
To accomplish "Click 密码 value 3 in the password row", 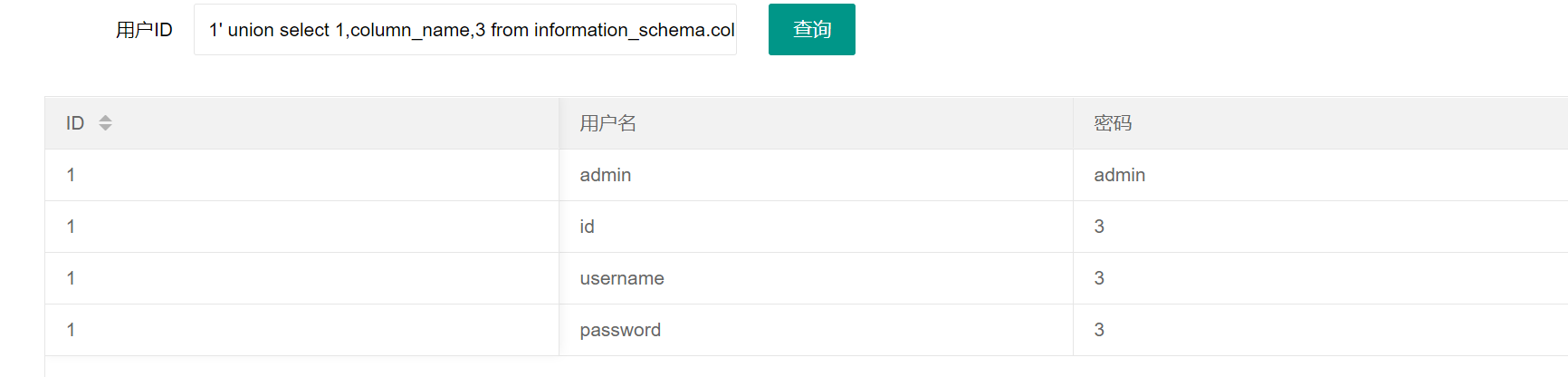I will point(1321,330).
